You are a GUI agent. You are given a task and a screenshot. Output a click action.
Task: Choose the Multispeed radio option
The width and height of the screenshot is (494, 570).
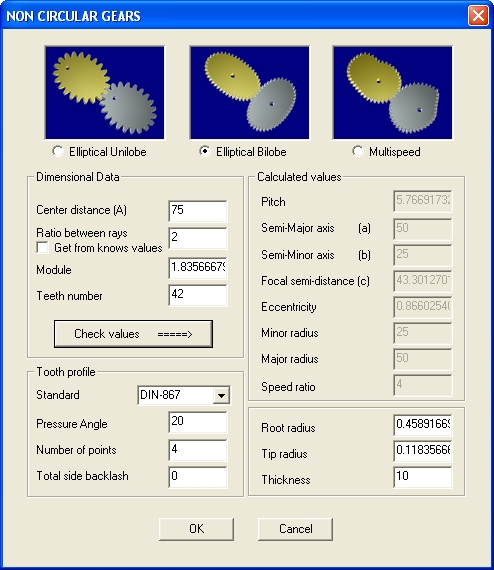(358, 151)
